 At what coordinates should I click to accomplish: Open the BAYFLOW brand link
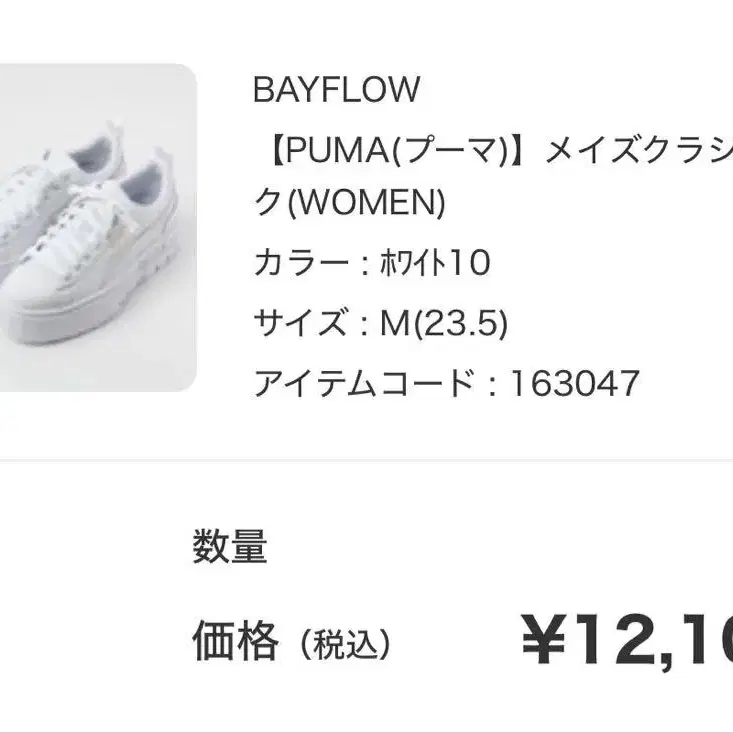336,90
